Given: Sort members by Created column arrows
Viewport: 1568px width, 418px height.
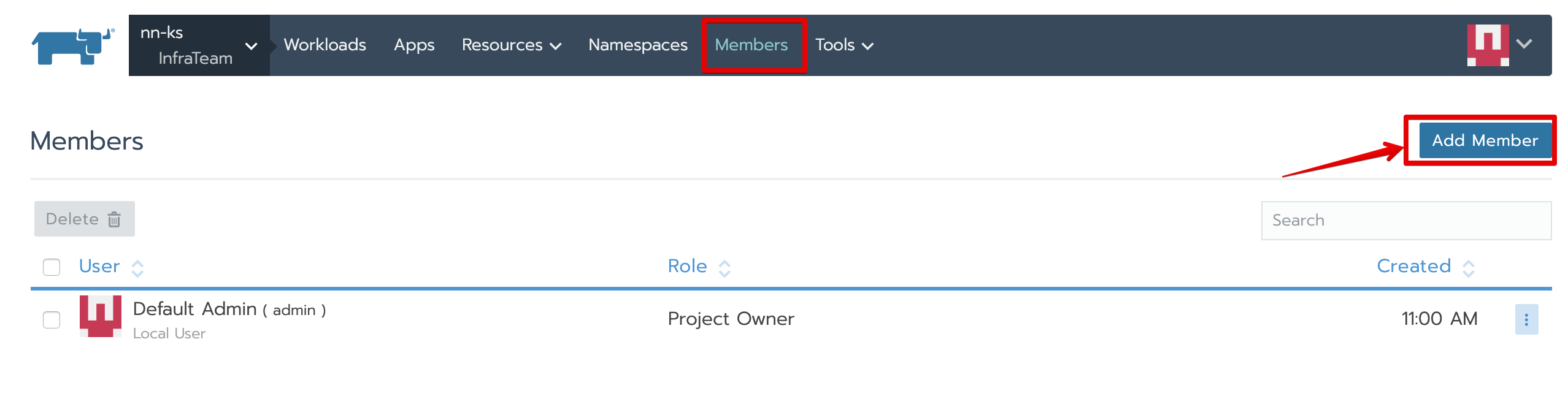Looking at the screenshot, I should pyautogui.click(x=1468, y=268).
